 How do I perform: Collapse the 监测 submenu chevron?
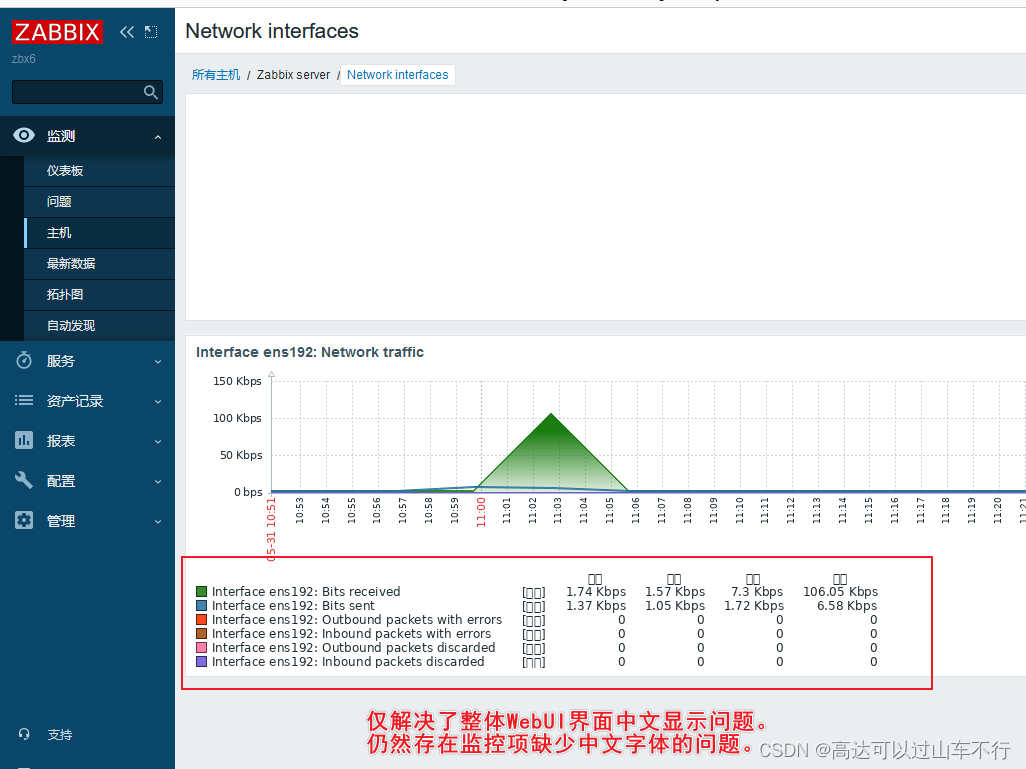(x=156, y=136)
